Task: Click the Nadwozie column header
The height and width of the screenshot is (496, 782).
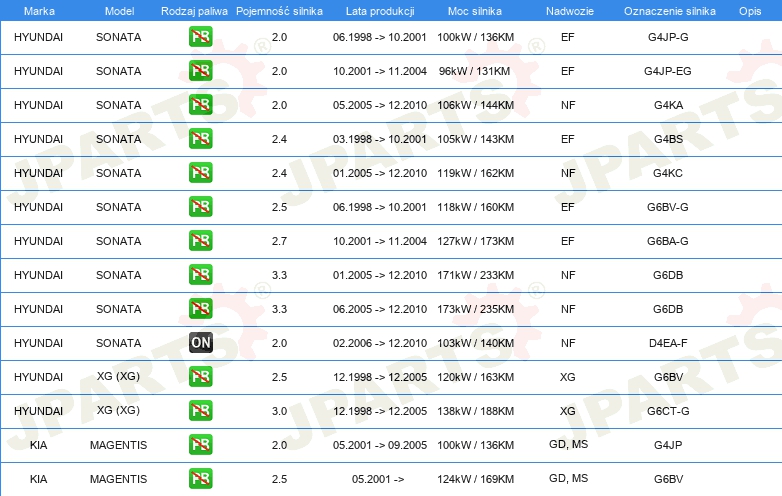Action: click(x=570, y=11)
